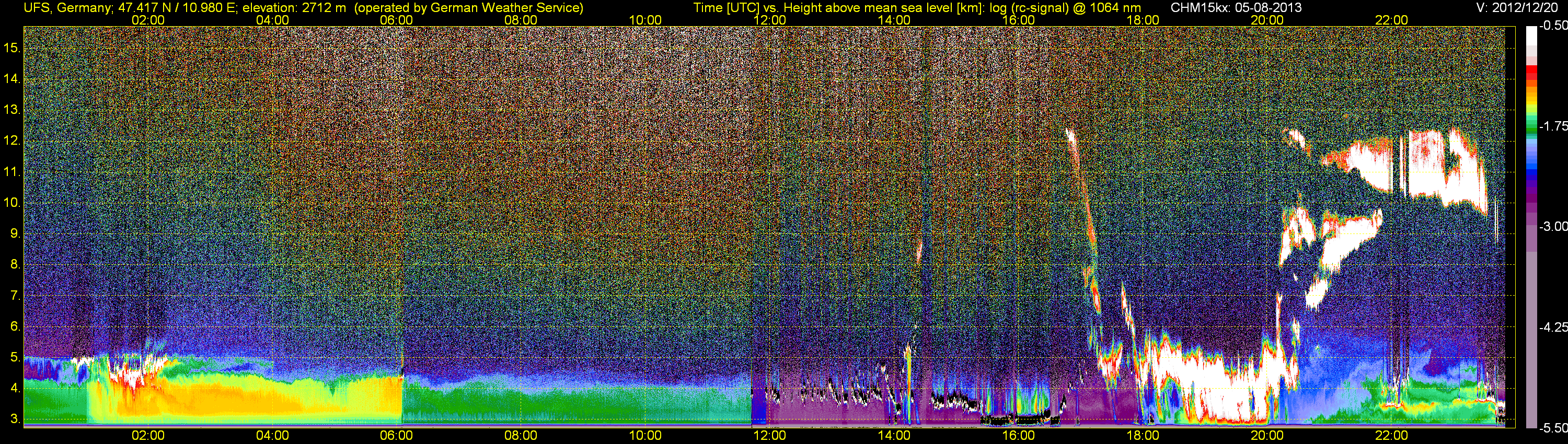The width and height of the screenshot is (1568, 444).
Task: Click the height axis label "11."
Action: tap(12, 171)
